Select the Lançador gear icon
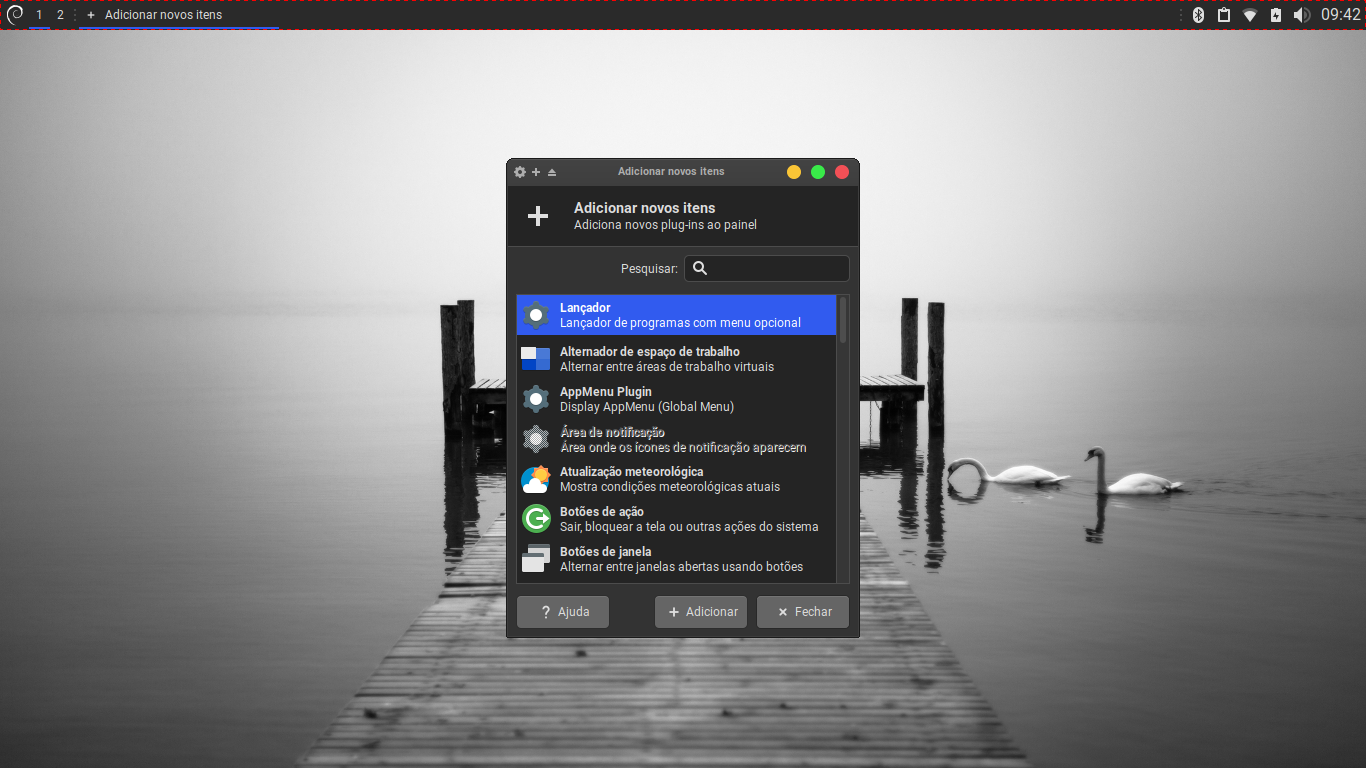 pos(536,315)
